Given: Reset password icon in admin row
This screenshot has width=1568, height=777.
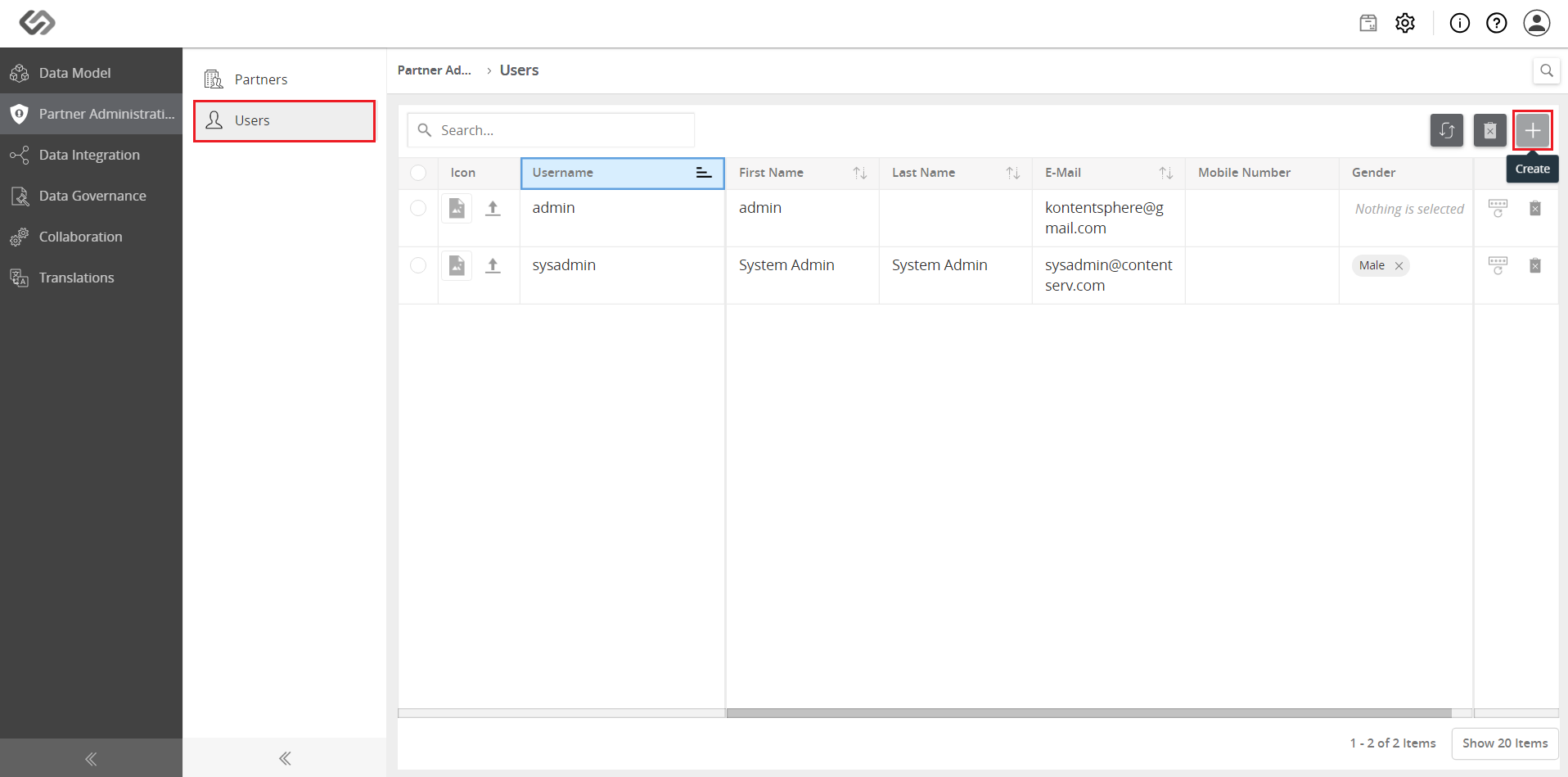Looking at the screenshot, I should (x=1498, y=208).
